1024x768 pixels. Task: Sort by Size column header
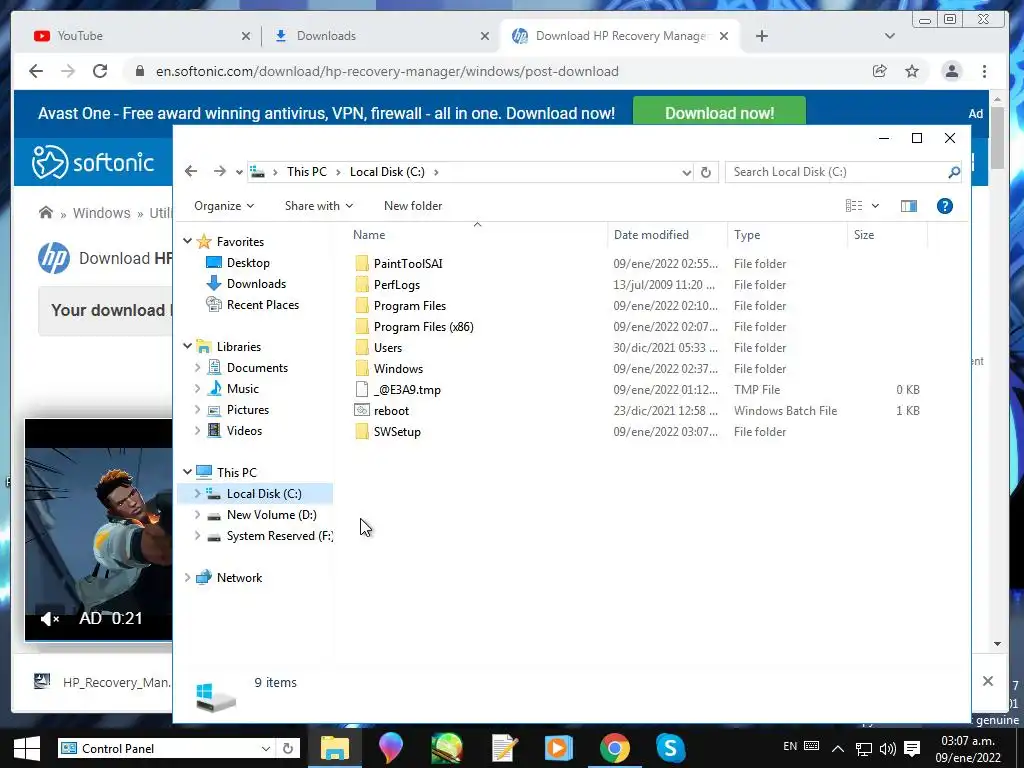pyautogui.click(x=888, y=234)
